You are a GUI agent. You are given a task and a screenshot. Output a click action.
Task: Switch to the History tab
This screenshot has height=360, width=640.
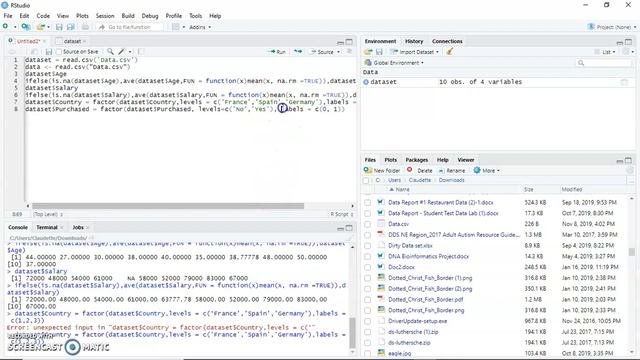pyautogui.click(x=414, y=41)
